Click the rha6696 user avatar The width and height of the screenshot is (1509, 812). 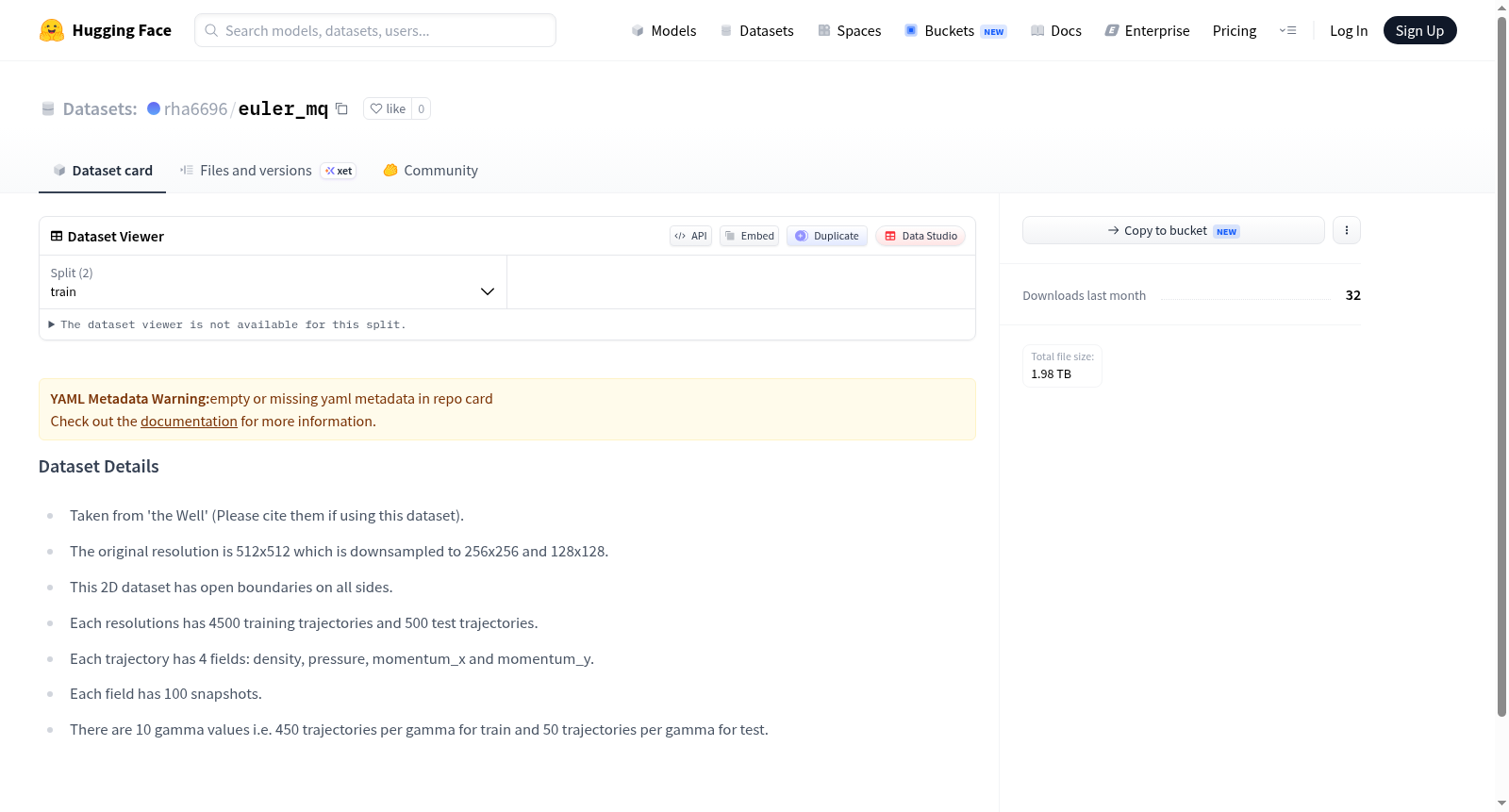[x=154, y=108]
